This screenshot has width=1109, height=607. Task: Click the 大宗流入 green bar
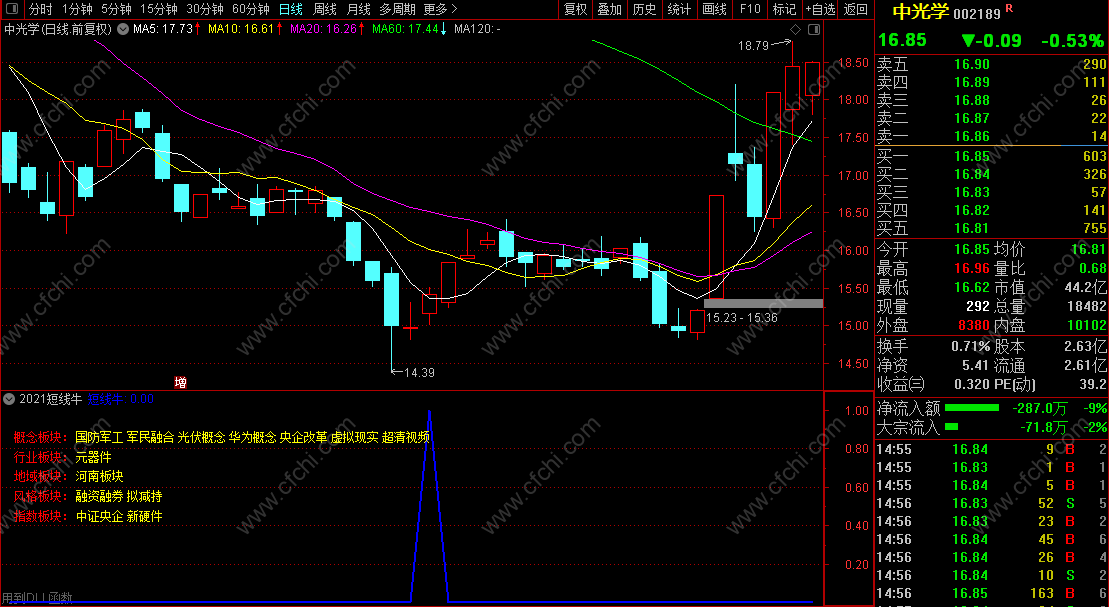point(951,427)
